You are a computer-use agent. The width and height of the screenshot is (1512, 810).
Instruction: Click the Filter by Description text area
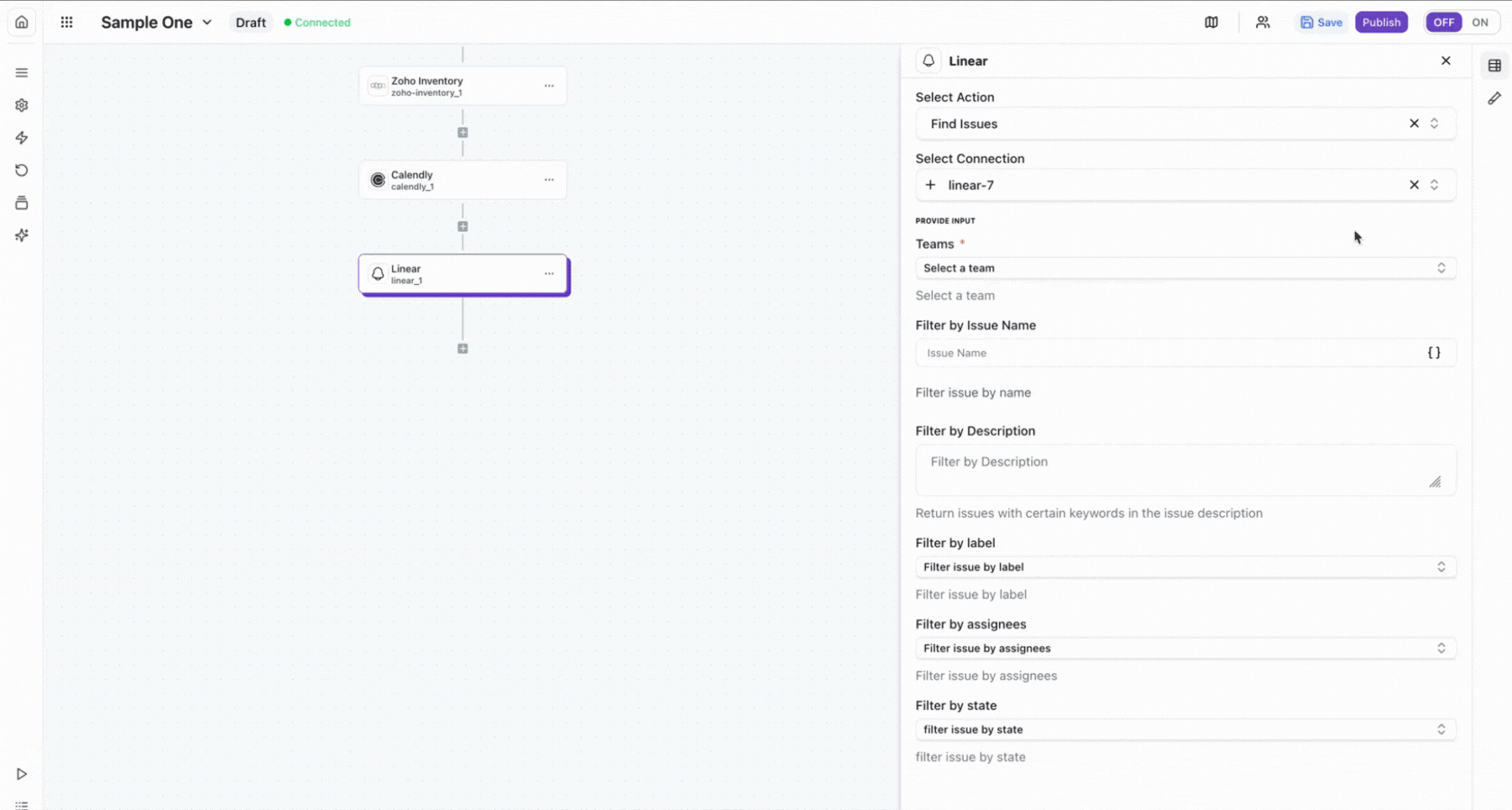1185,470
